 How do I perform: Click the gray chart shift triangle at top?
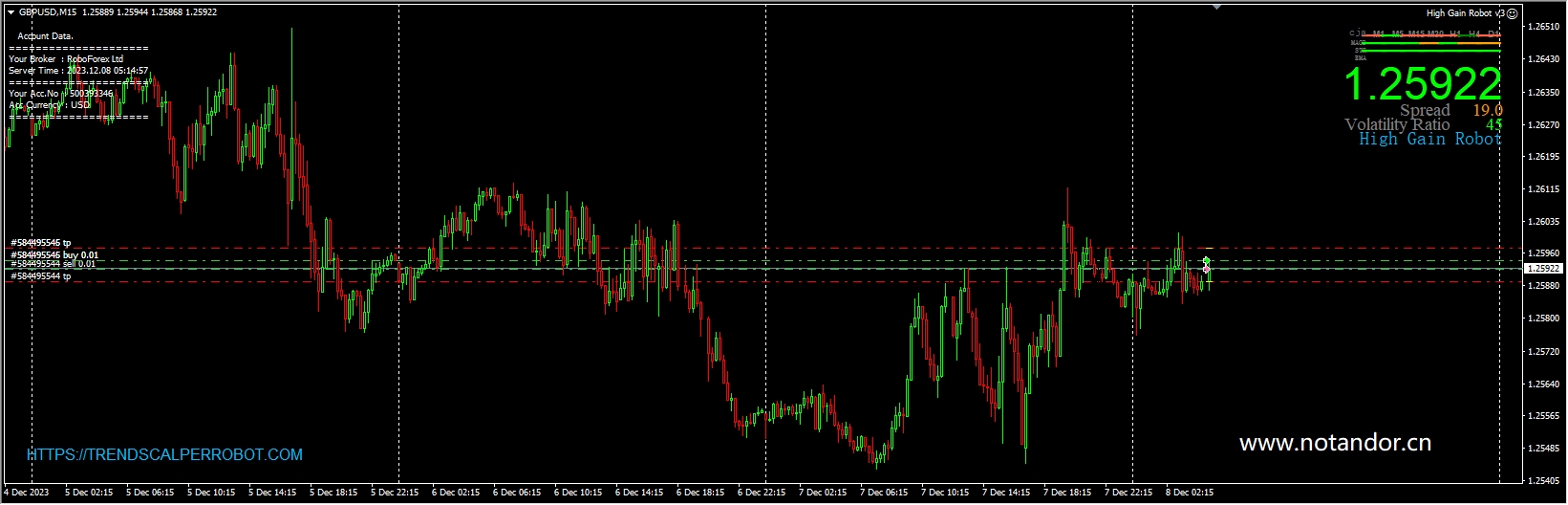click(x=1216, y=7)
